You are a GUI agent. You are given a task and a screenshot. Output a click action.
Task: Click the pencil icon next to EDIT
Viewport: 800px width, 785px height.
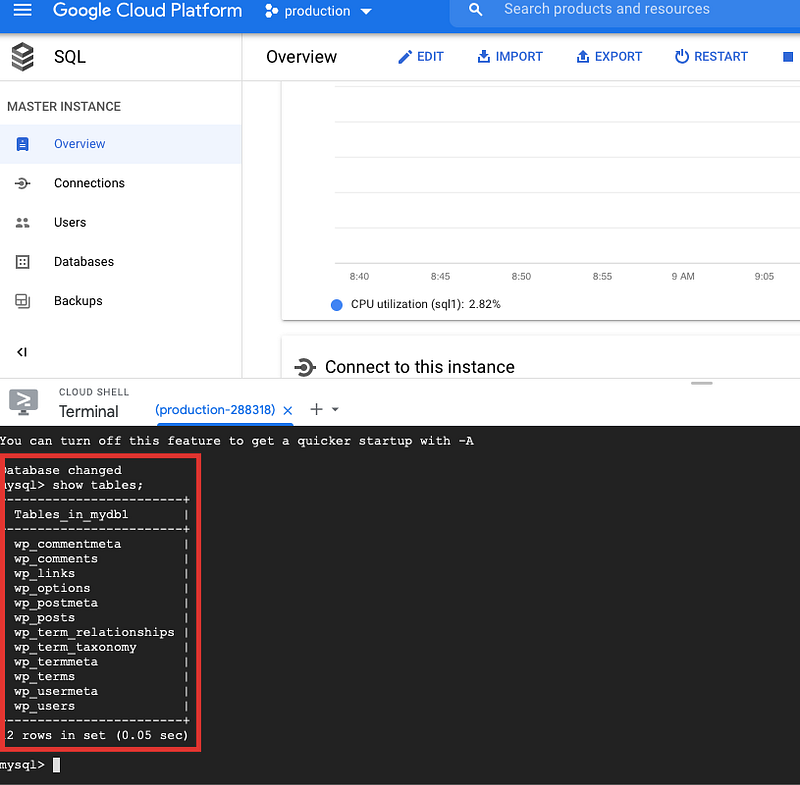[405, 57]
